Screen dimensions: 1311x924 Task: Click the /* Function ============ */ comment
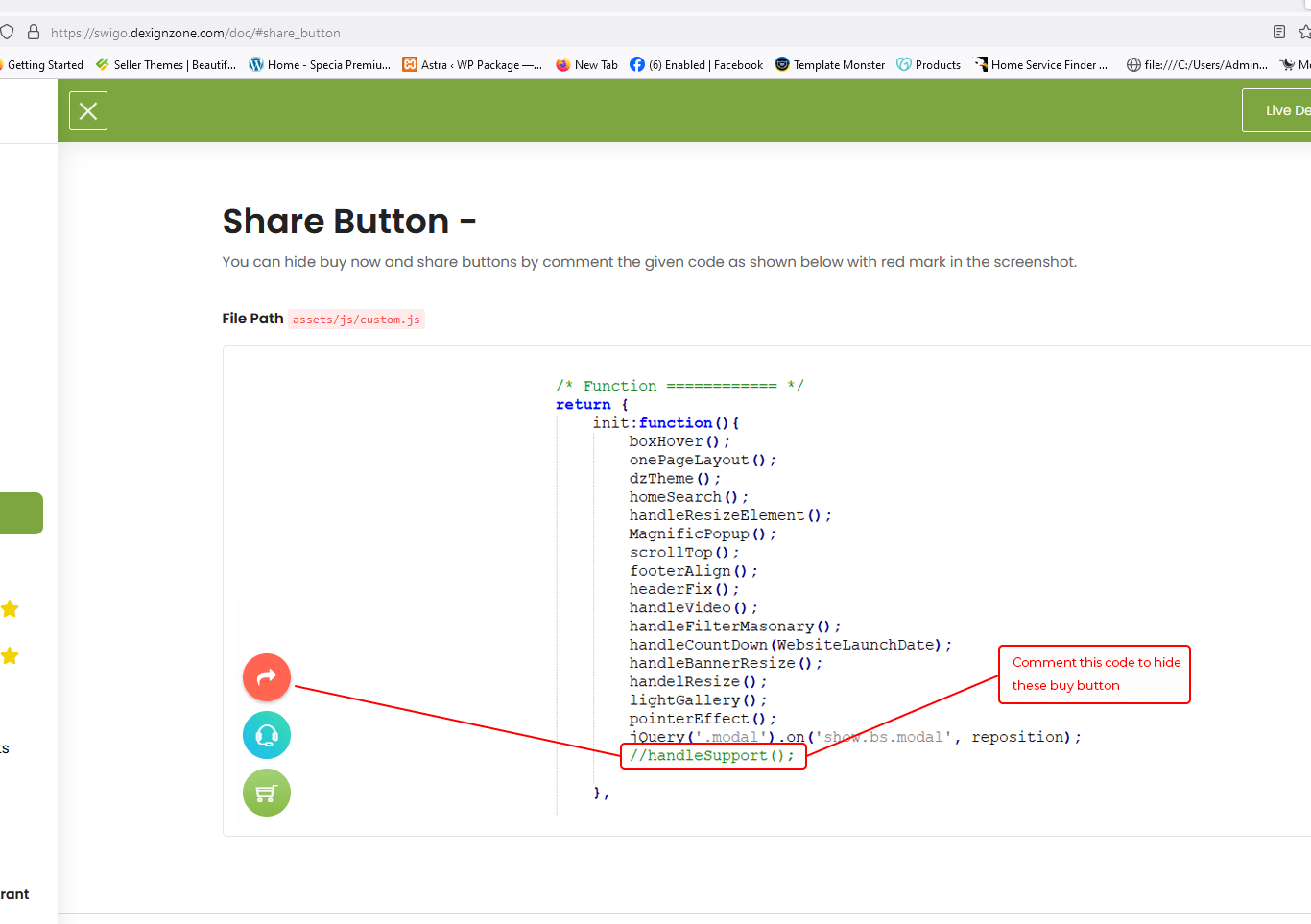click(x=679, y=386)
